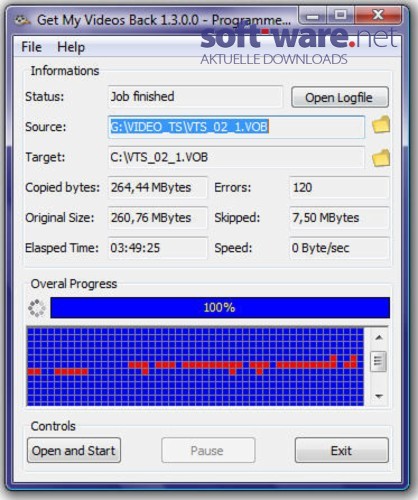Click the Target path field

tap(236, 157)
